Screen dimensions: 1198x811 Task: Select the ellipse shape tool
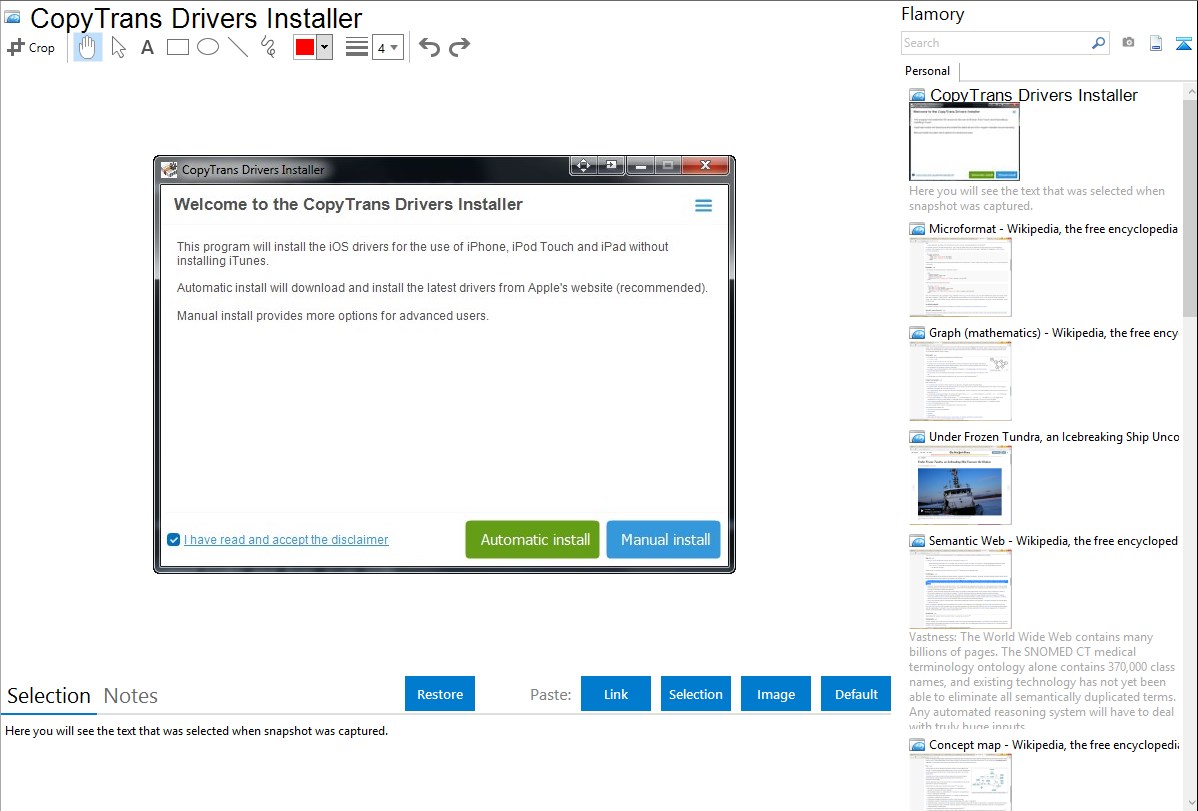208,47
